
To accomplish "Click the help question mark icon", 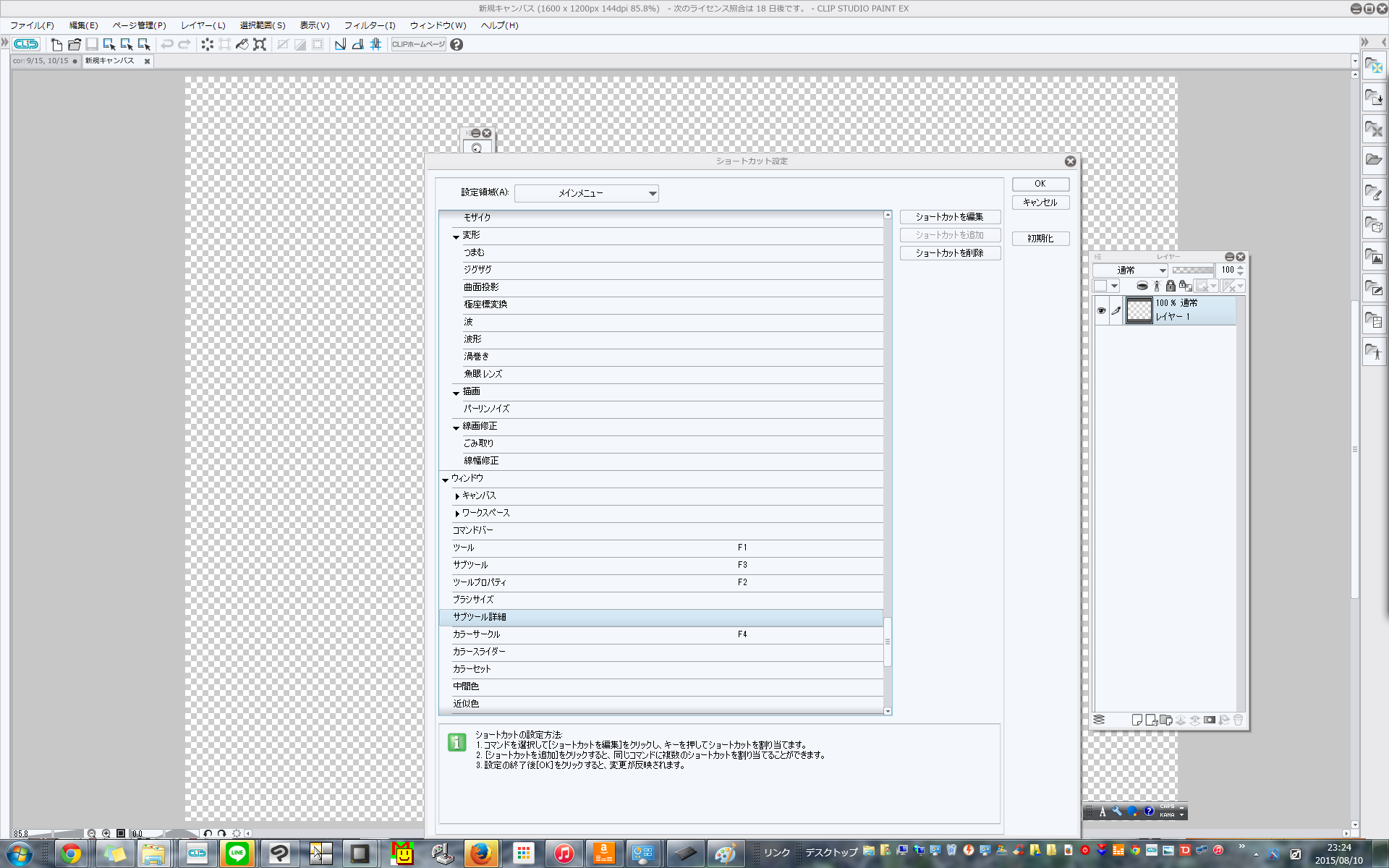I will [456, 44].
